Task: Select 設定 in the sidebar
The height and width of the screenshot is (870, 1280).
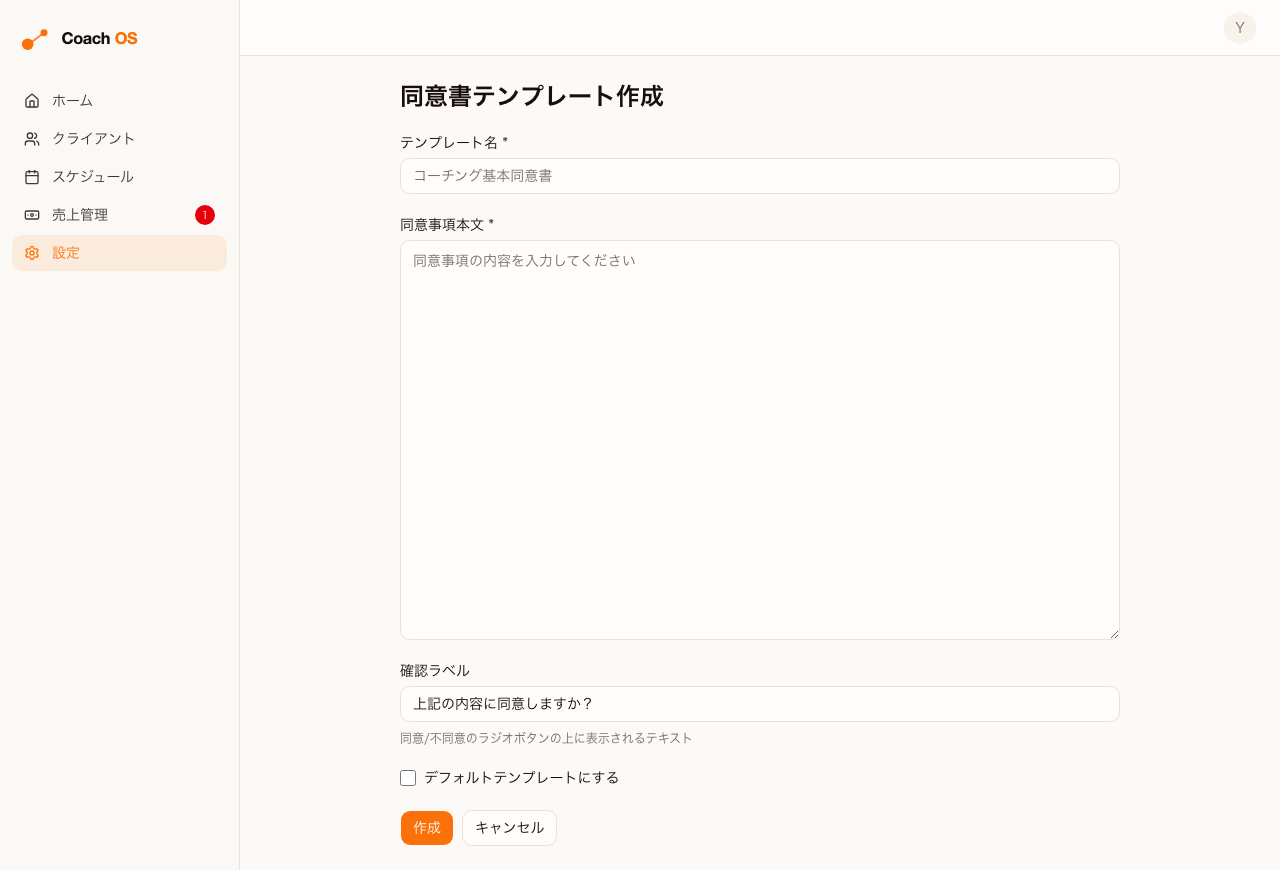Action: 120,253
